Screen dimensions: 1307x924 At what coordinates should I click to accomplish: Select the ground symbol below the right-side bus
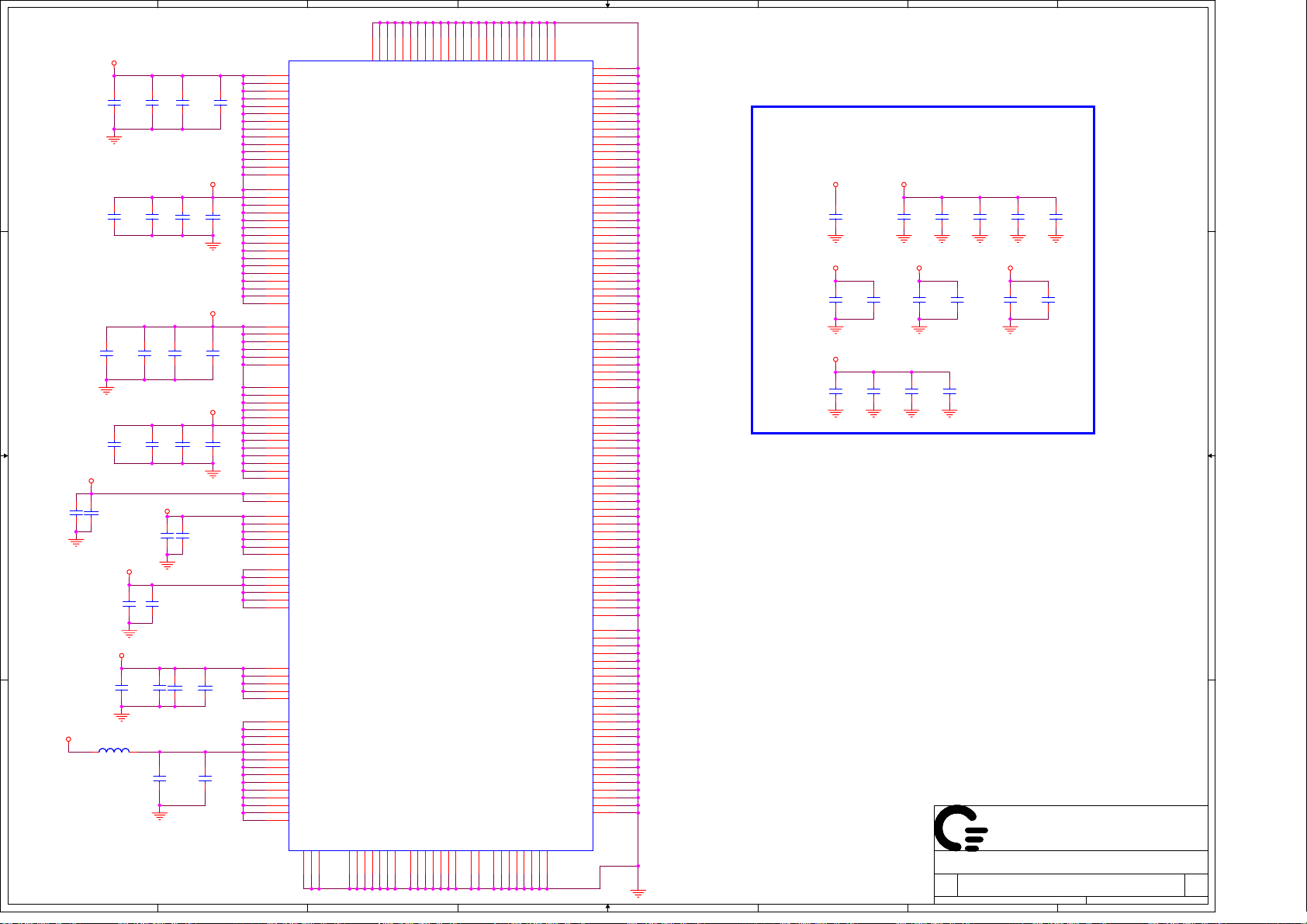coord(638,894)
